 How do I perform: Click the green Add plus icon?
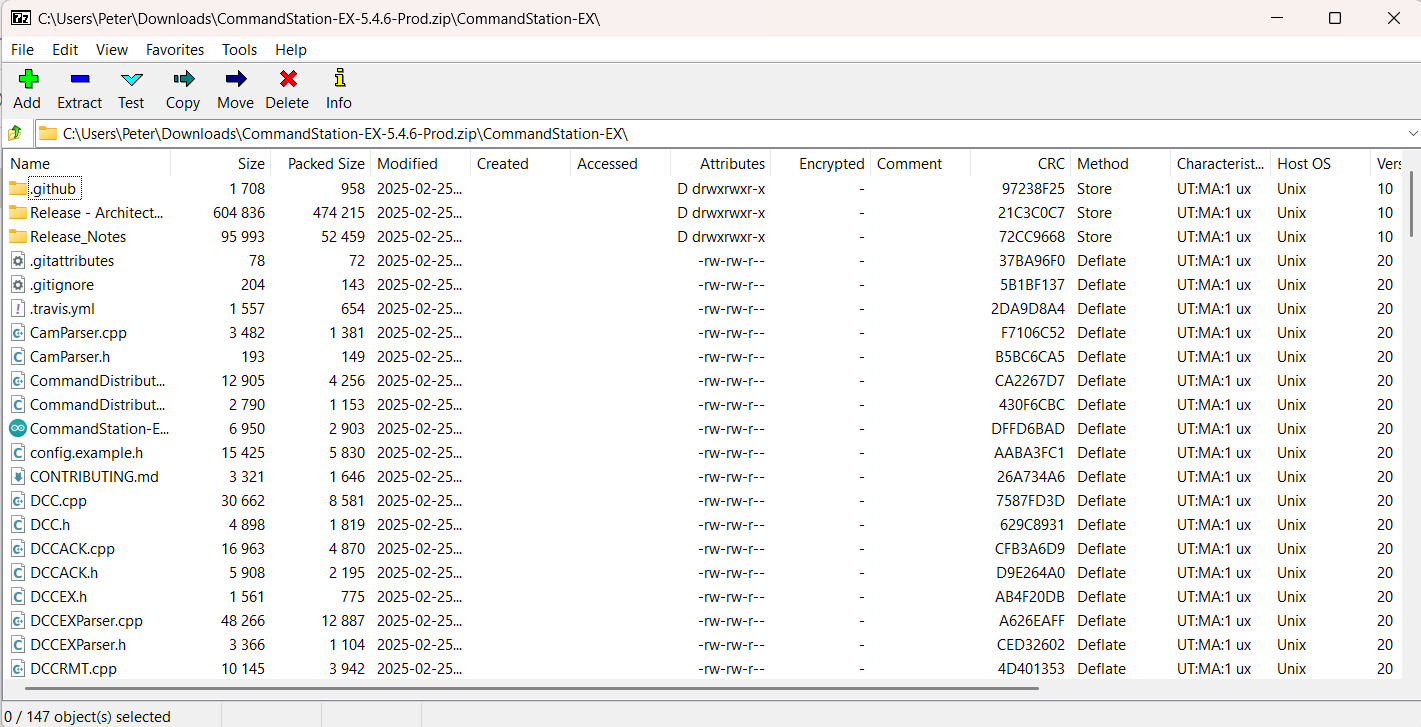click(28, 79)
